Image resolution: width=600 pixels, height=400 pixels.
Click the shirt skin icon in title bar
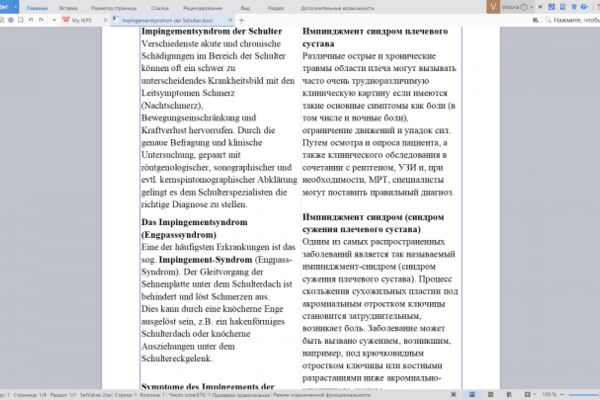click(574, 7)
